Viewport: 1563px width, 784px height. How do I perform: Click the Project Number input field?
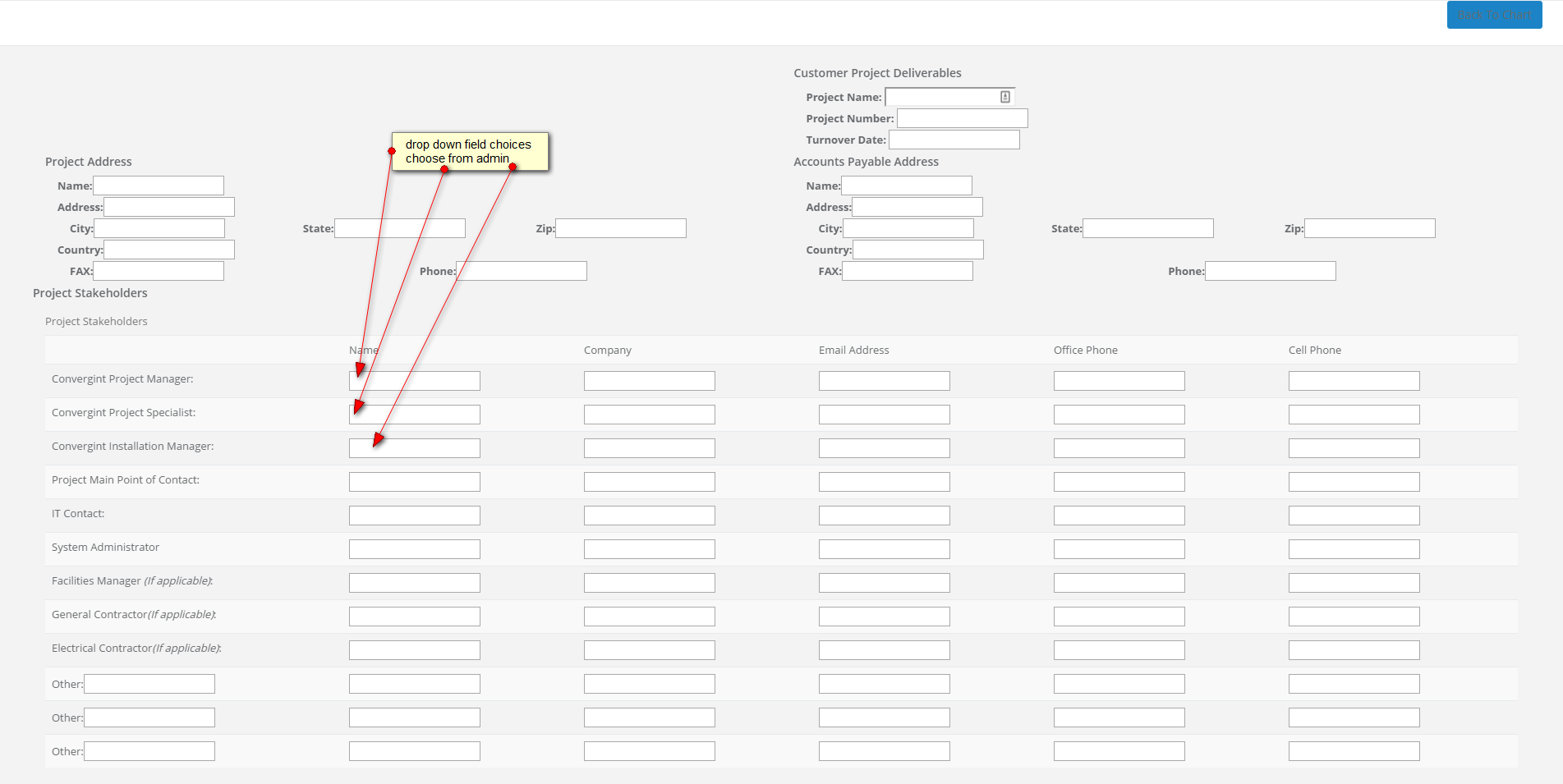pos(962,118)
